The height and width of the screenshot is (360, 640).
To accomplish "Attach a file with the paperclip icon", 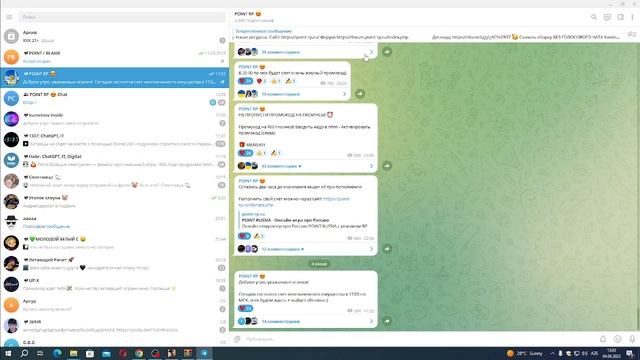I will (237, 339).
